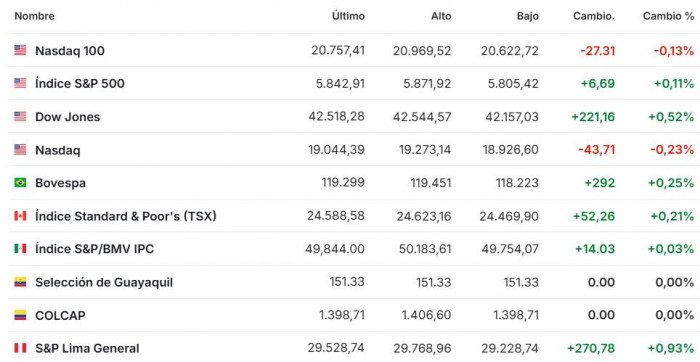This screenshot has height=362, width=700.
Task: Select the Brazil flag beside Bovespa
Action: [x=20, y=183]
